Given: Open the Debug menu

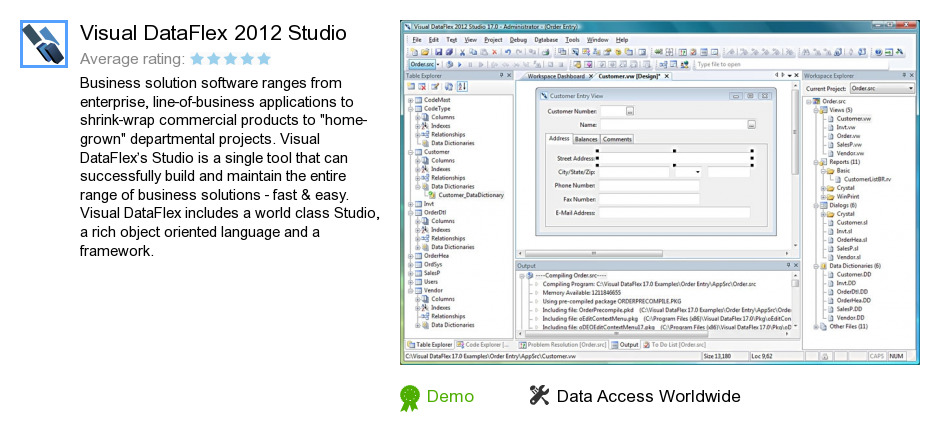Looking at the screenshot, I should pyautogui.click(x=518, y=40).
